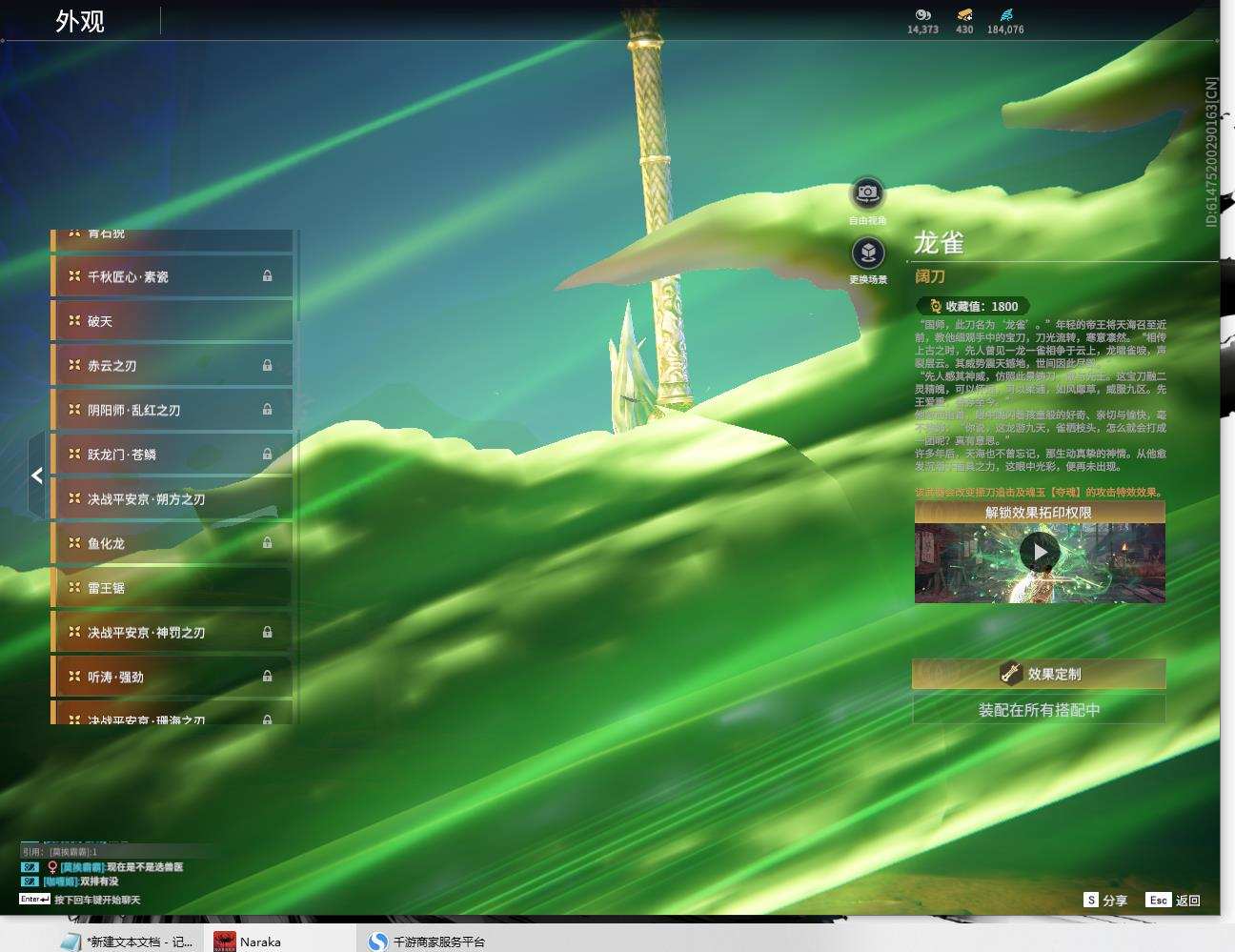The image size is (1235, 952).
Task: Select the 跃龙门·苍鳞 skin
Action: click(172, 455)
